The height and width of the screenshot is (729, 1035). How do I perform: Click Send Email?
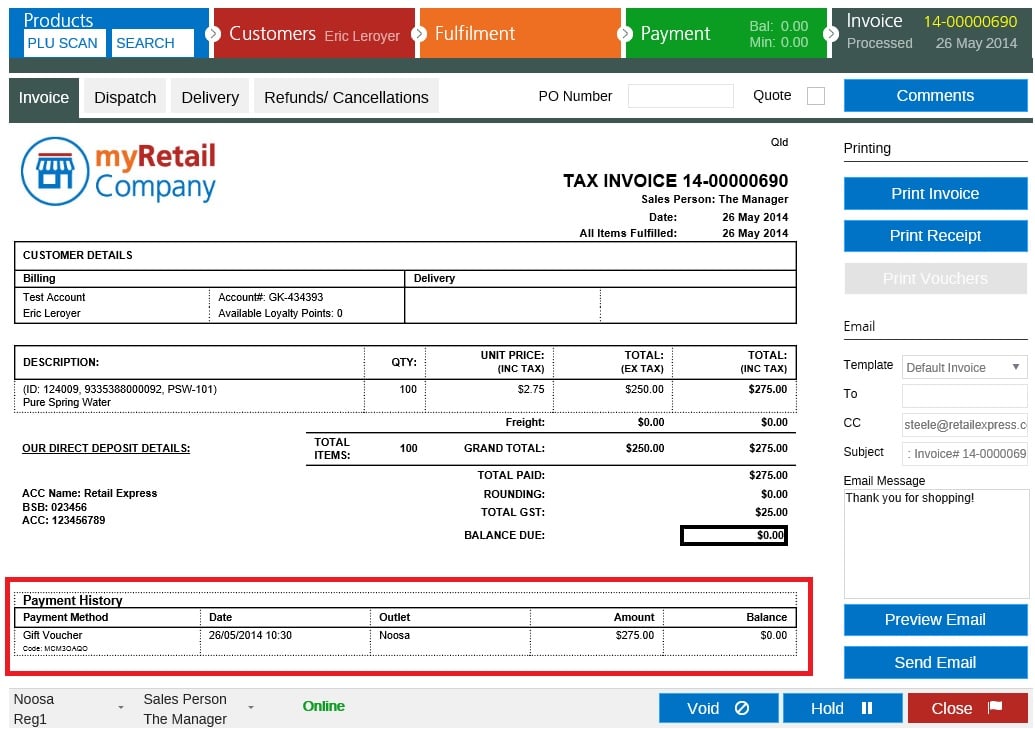pyautogui.click(x=935, y=662)
